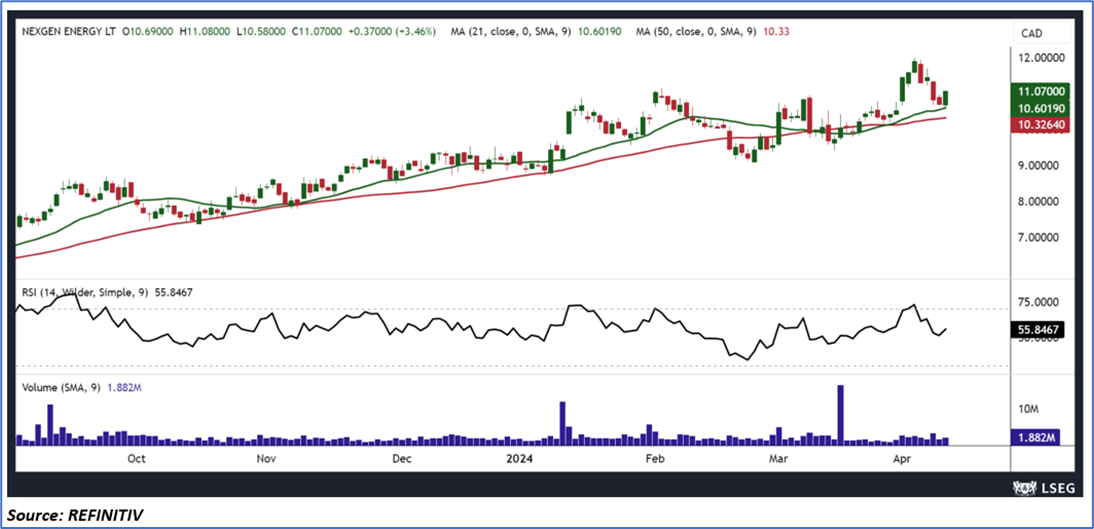Click the L10.58000 low price value
This screenshot has height=529, width=1094.
click(x=260, y=32)
